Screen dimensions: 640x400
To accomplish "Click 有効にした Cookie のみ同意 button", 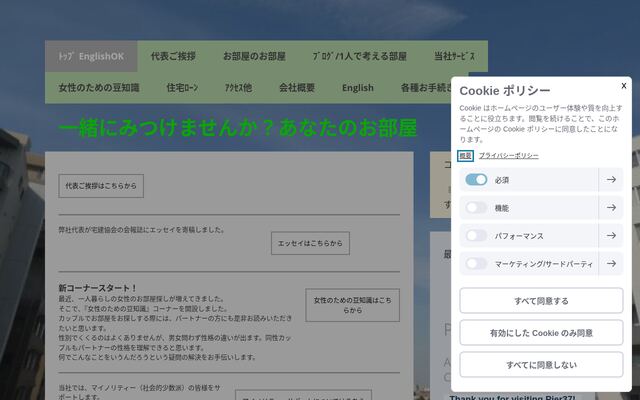I will 541,333.
